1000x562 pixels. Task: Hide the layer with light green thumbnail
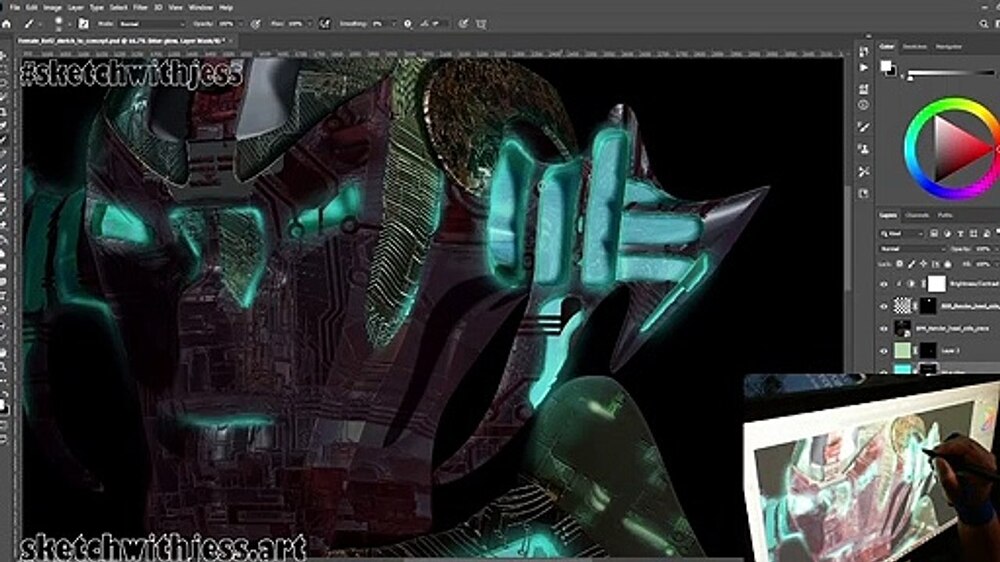(x=884, y=350)
